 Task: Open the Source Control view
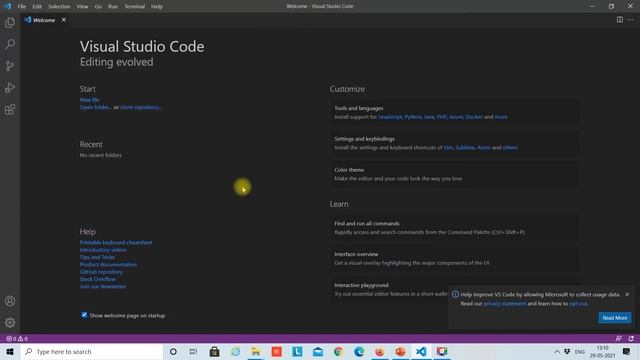(x=10, y=66)
